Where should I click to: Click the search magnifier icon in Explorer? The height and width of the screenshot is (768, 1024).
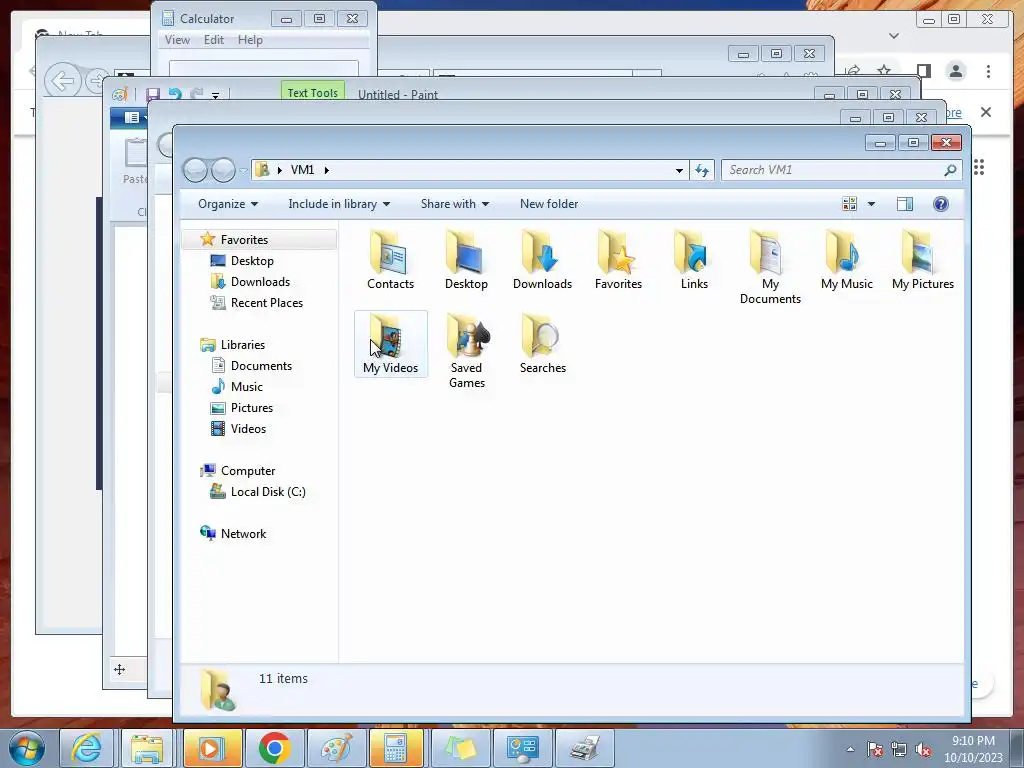[x=950, y=170]
